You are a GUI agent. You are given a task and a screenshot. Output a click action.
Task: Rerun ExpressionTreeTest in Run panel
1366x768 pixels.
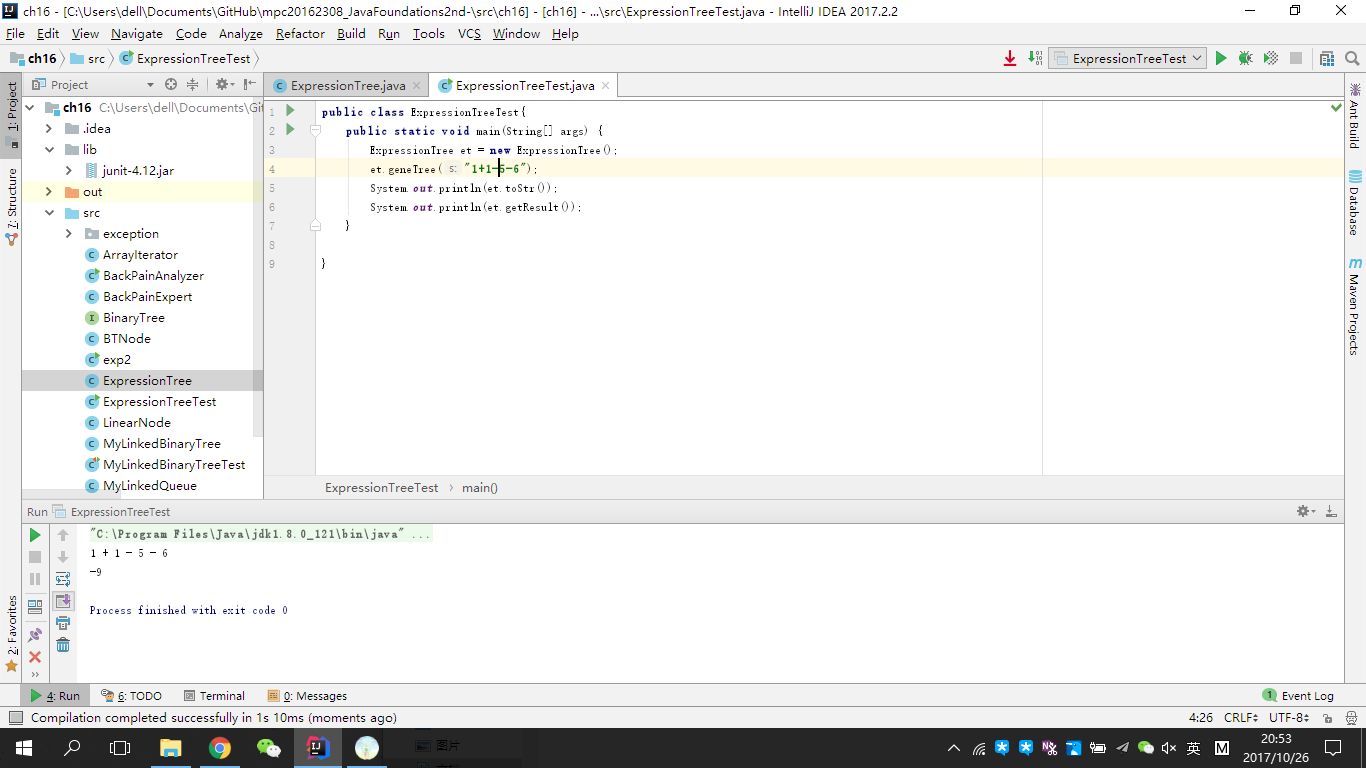[35, 535]
